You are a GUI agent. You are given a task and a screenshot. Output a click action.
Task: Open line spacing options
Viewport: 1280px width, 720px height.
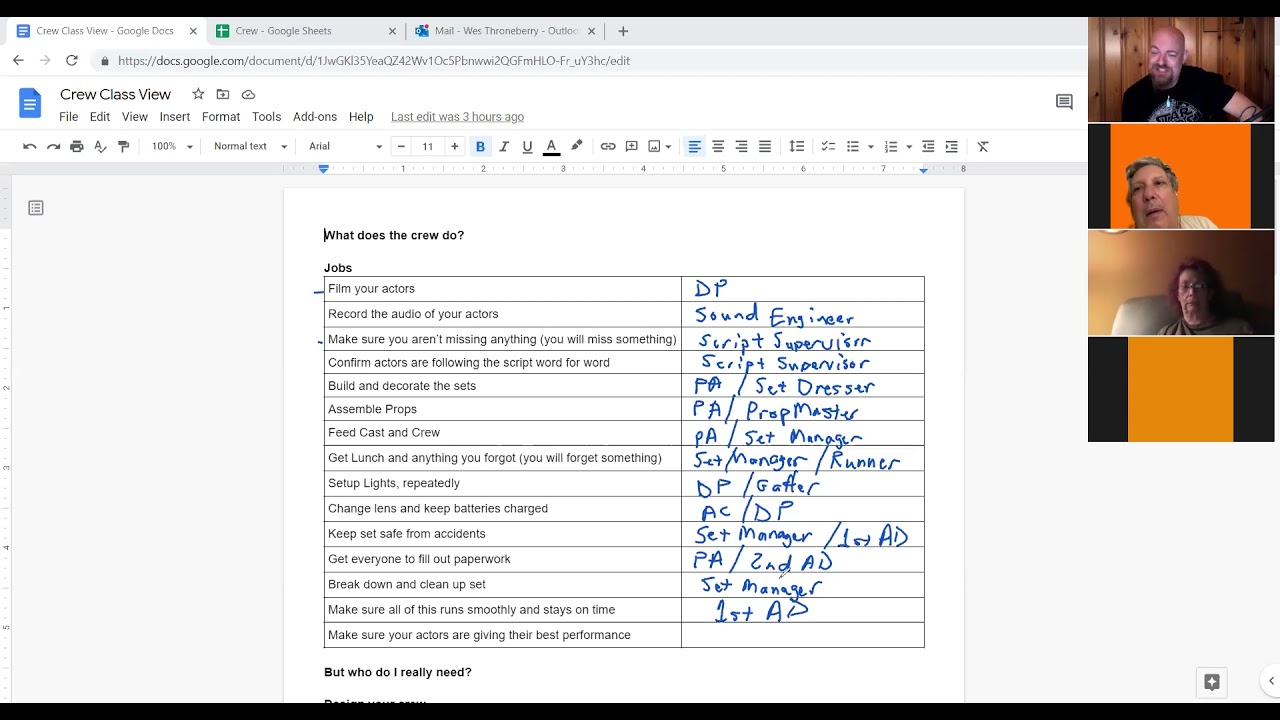(x=797, y=146)
